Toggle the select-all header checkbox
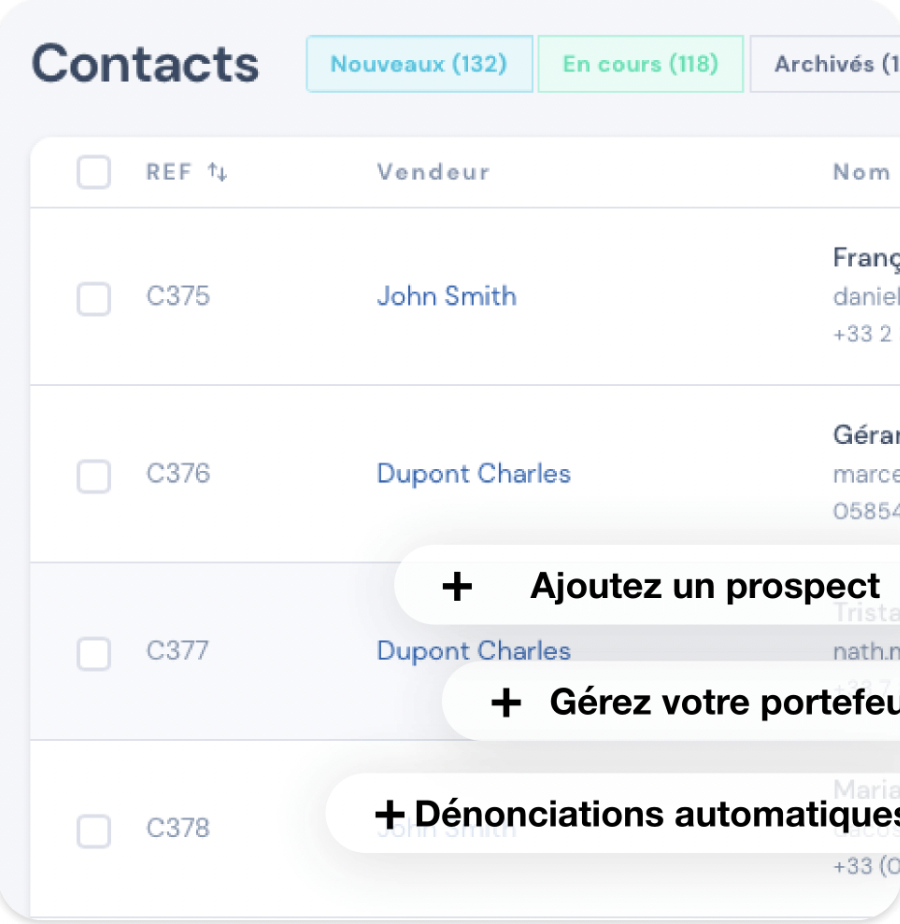 click(94, 172)
